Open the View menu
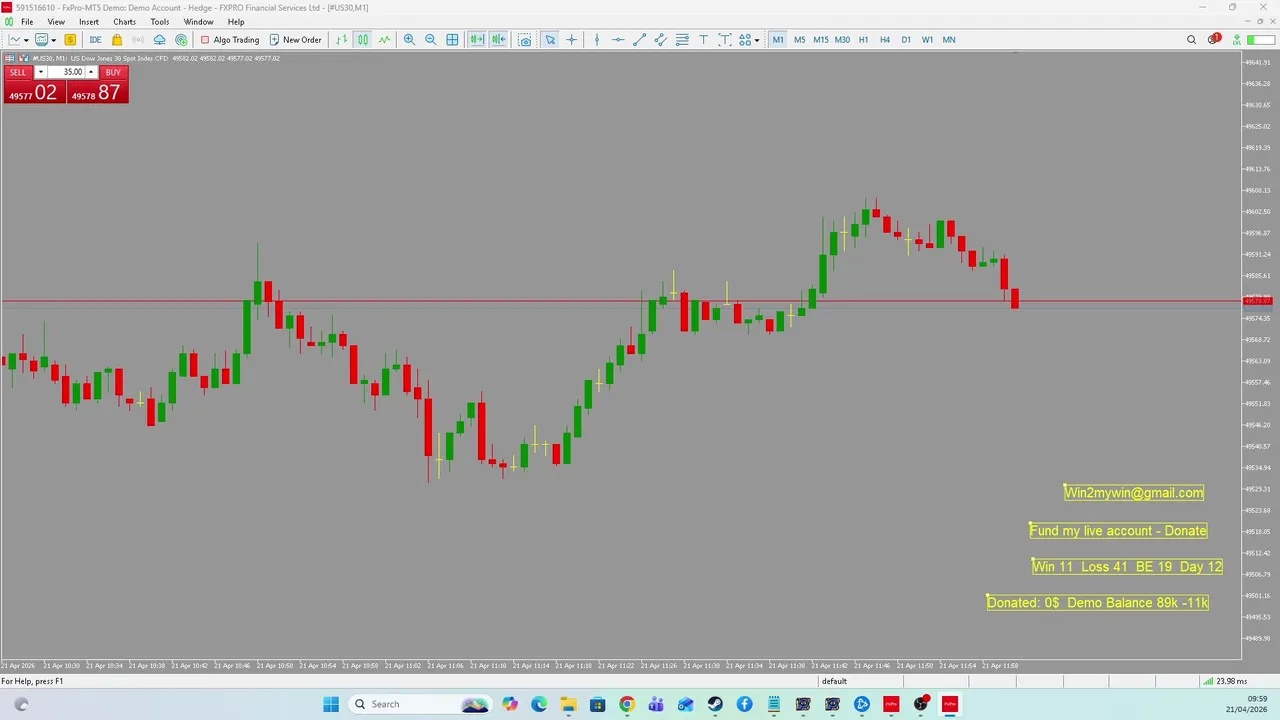The image size is (1280, 720). (x=56, y=22)
